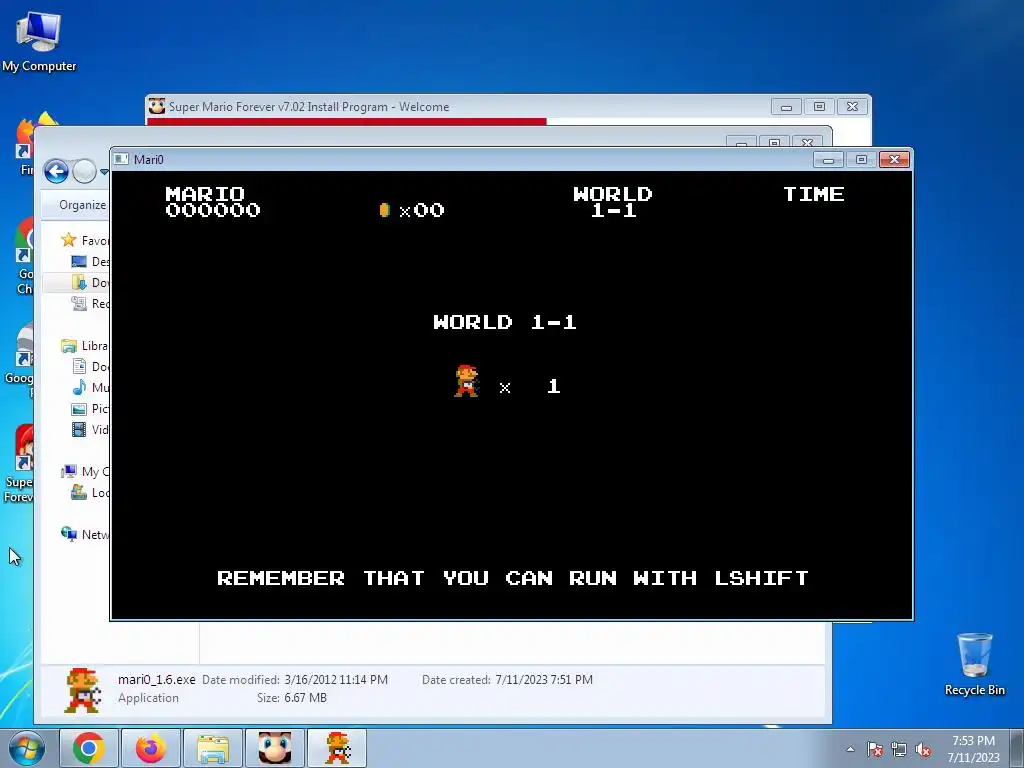Click the REMEMBER THAT YOU CAN RUN hint text
The image size is (1024, 768).
[x=513, y=578]
